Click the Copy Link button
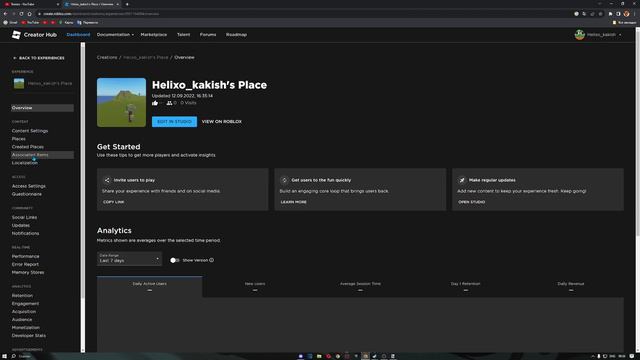Viewport: 640px width, 360px height. tap(113, 202)
